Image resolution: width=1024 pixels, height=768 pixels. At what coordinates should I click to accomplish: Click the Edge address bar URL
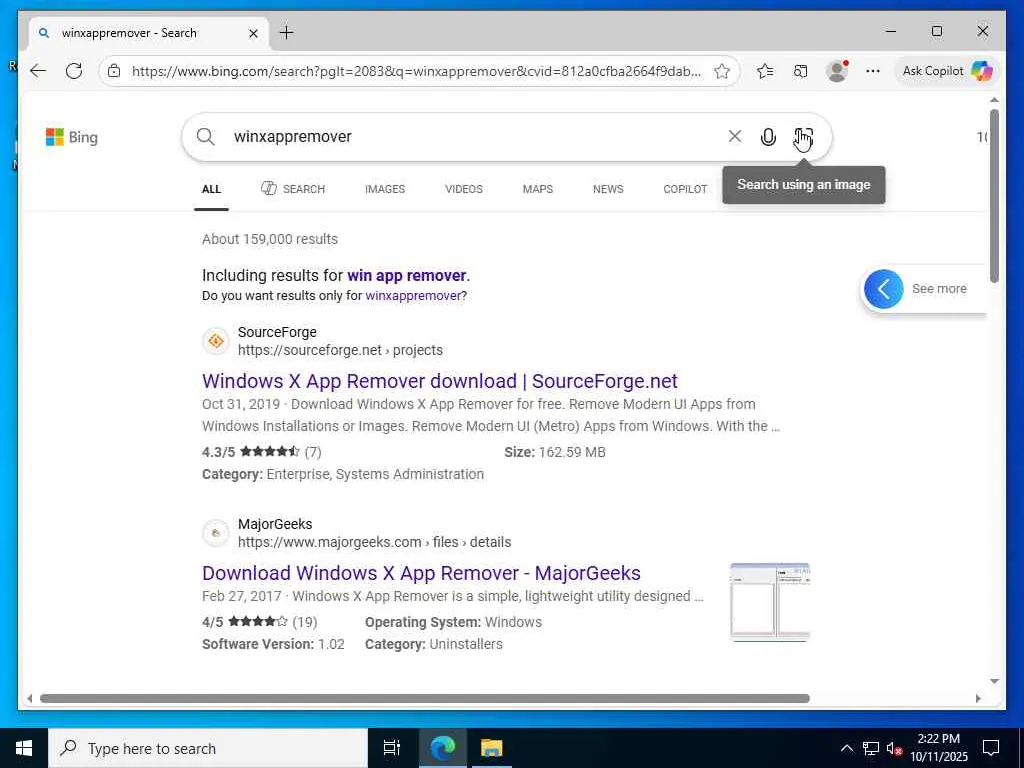(416, 71)
